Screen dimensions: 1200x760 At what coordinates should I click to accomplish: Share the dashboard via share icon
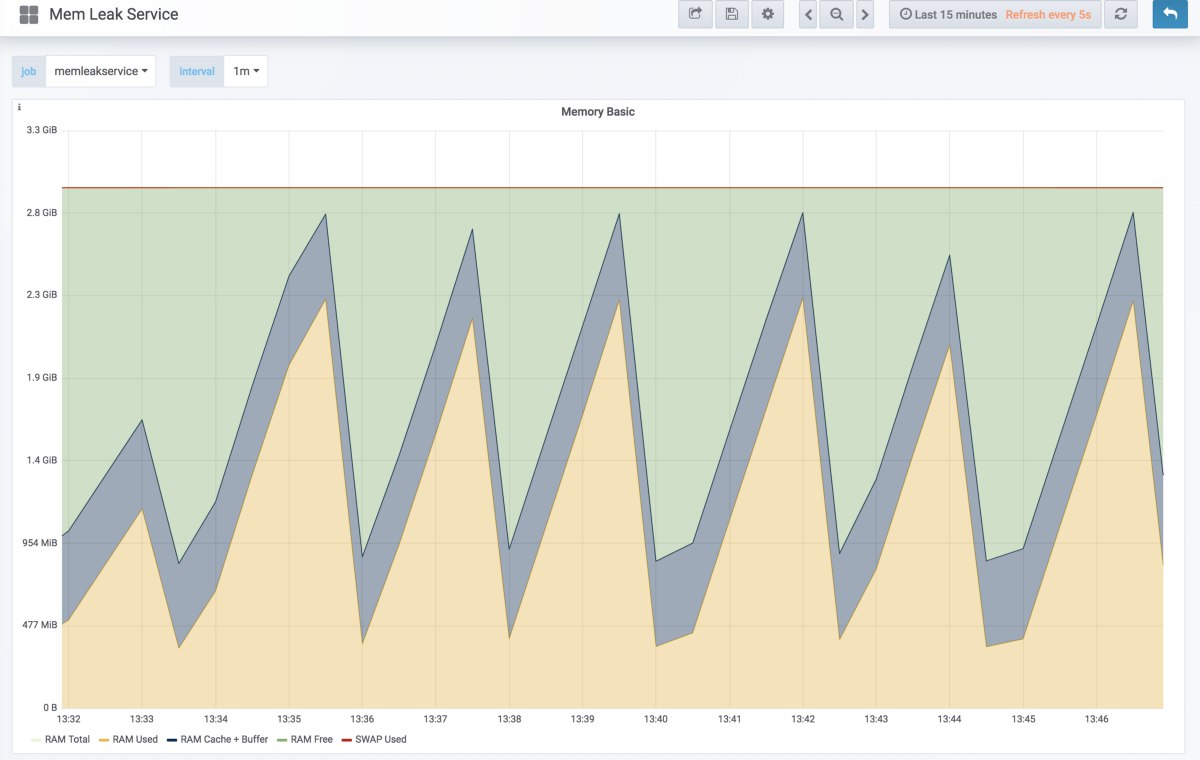tap(695, 14)
